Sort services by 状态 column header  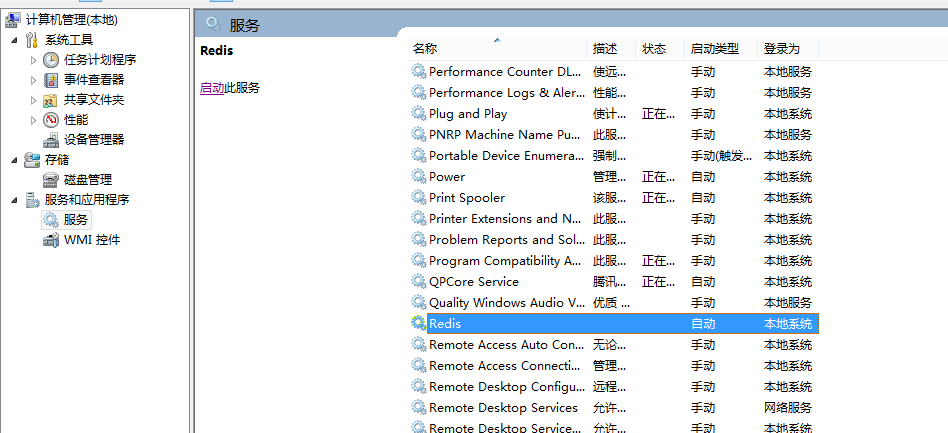click(x=660, y=48)
